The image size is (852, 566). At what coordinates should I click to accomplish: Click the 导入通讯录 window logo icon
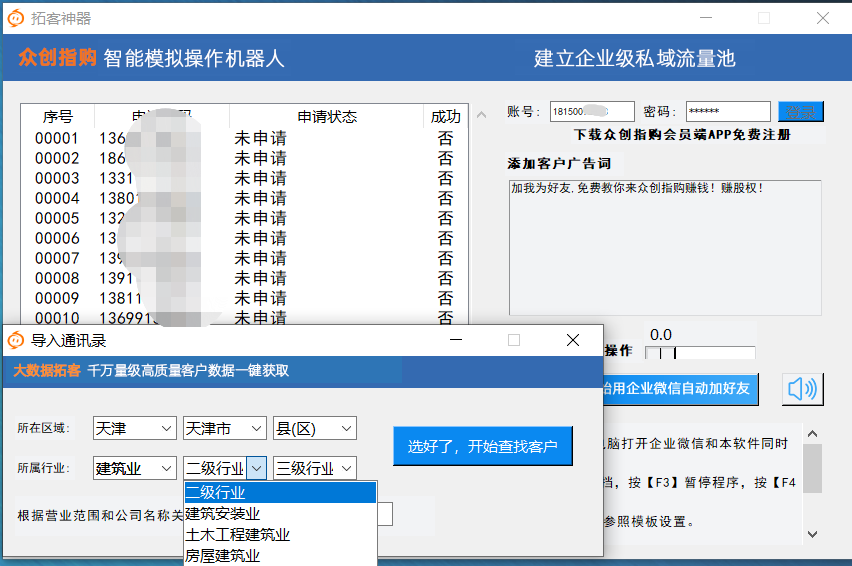(16, 340)
